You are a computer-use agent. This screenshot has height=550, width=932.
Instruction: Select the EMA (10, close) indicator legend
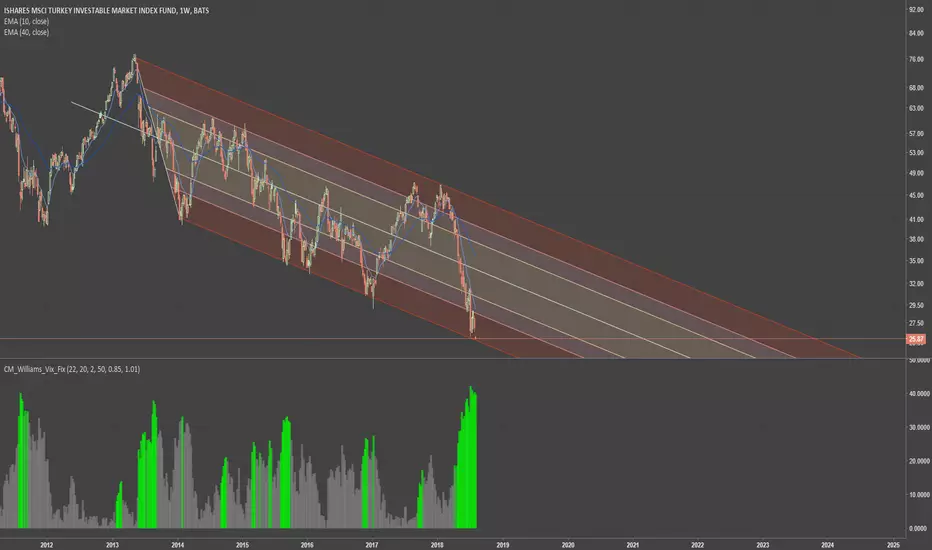26,21
